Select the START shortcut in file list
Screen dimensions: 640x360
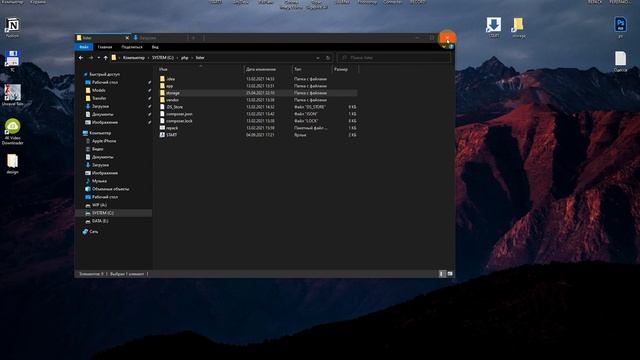tap(169, 135)
